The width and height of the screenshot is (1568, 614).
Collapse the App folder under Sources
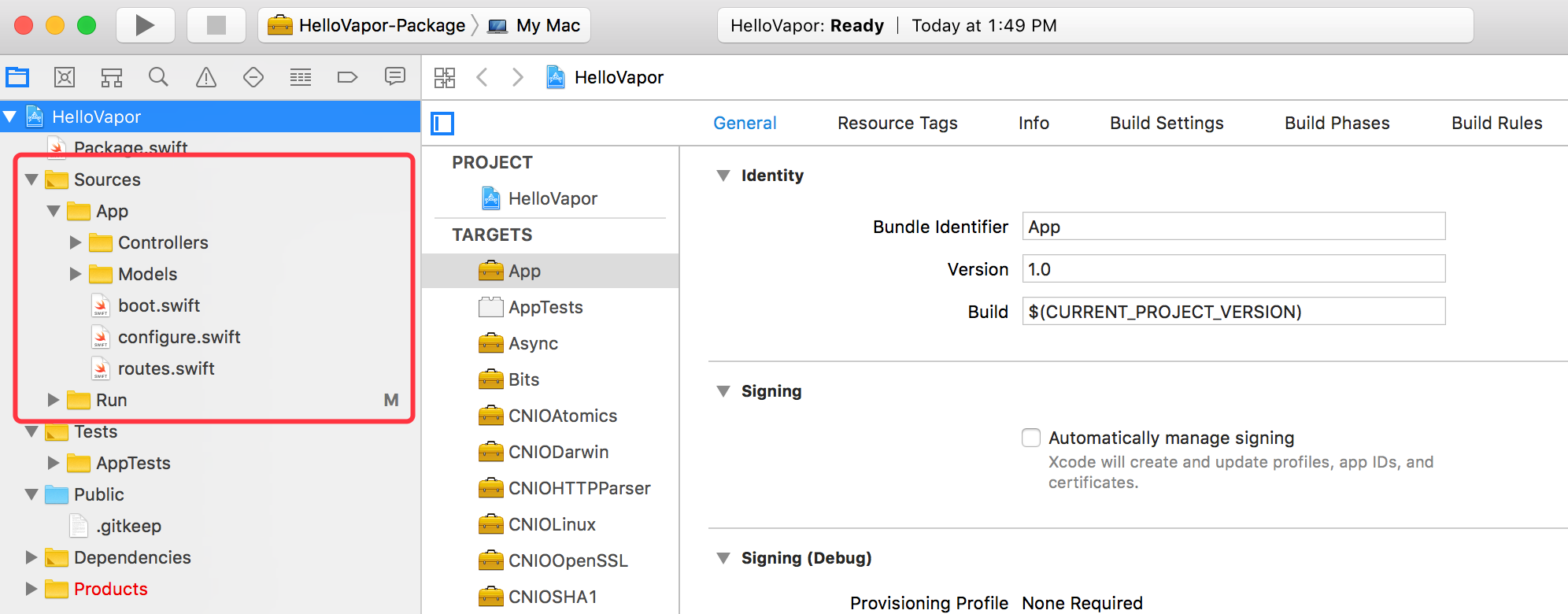coord(54,211)
